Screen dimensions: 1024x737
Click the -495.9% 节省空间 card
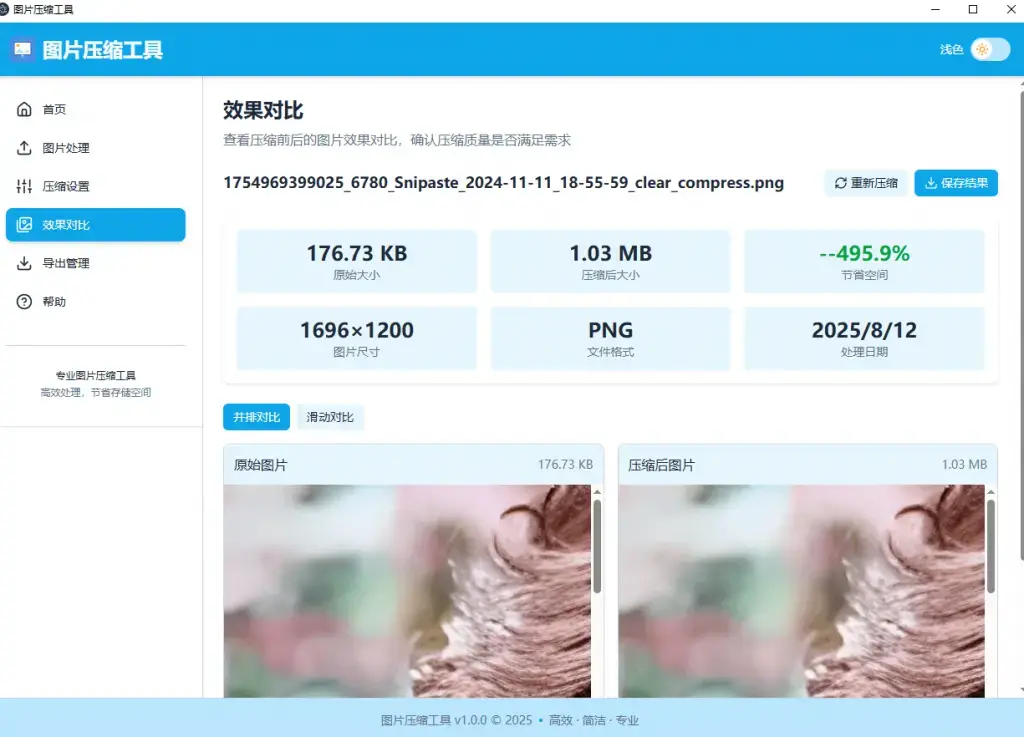[x=864, y=261]
